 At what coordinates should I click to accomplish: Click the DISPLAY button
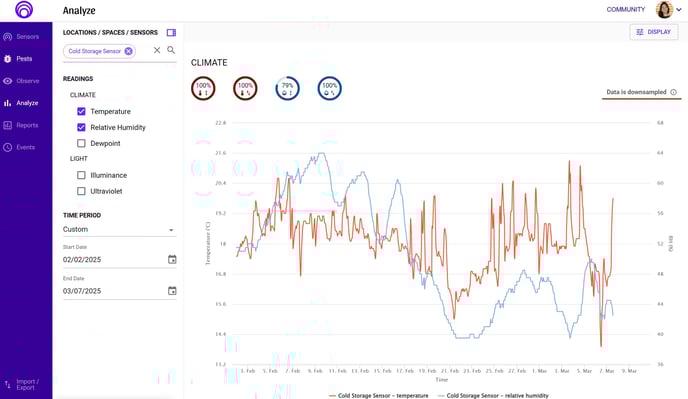click(654, 32)
